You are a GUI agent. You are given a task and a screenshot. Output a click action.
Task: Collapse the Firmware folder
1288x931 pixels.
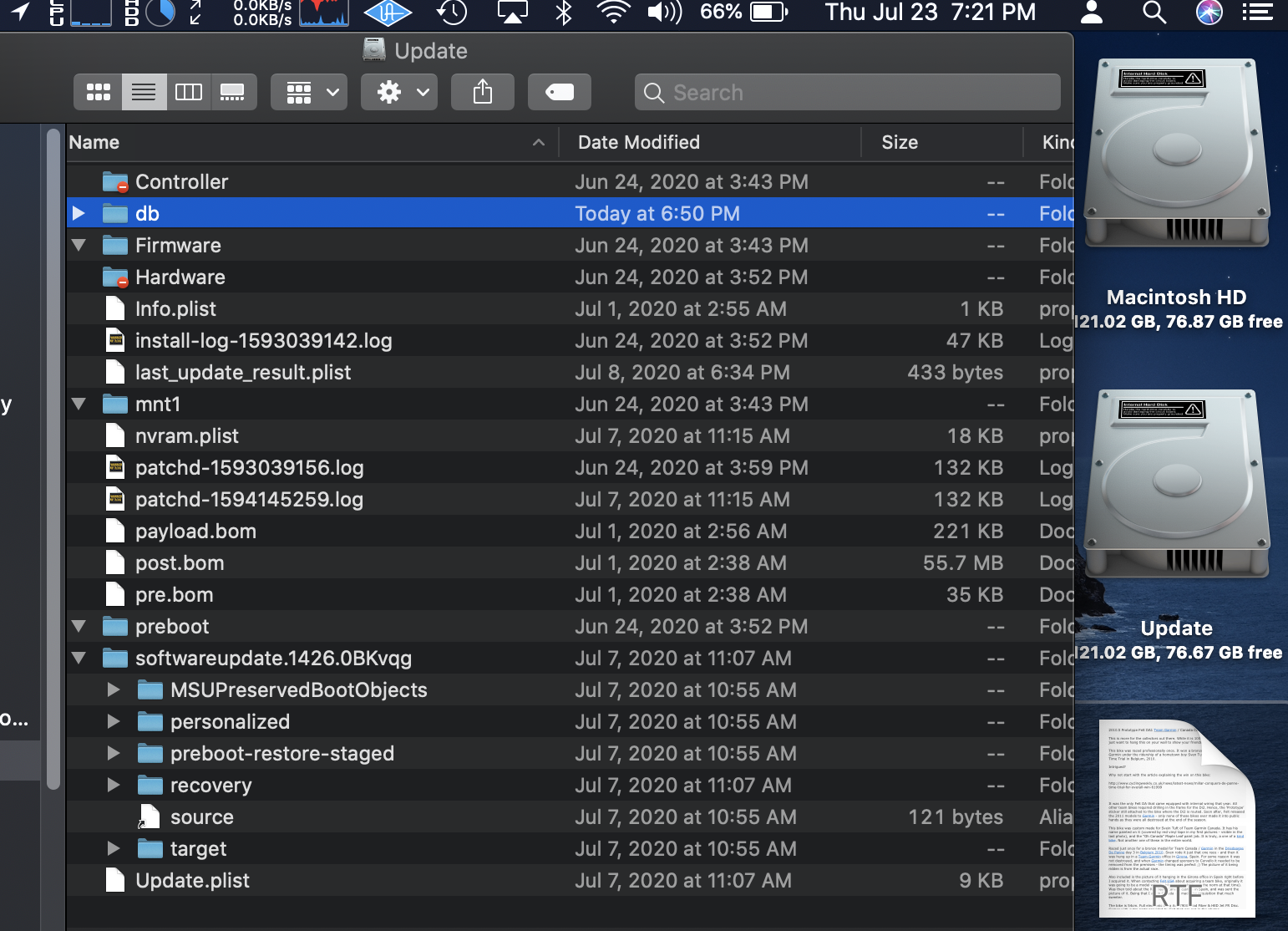tap(79, 245)
